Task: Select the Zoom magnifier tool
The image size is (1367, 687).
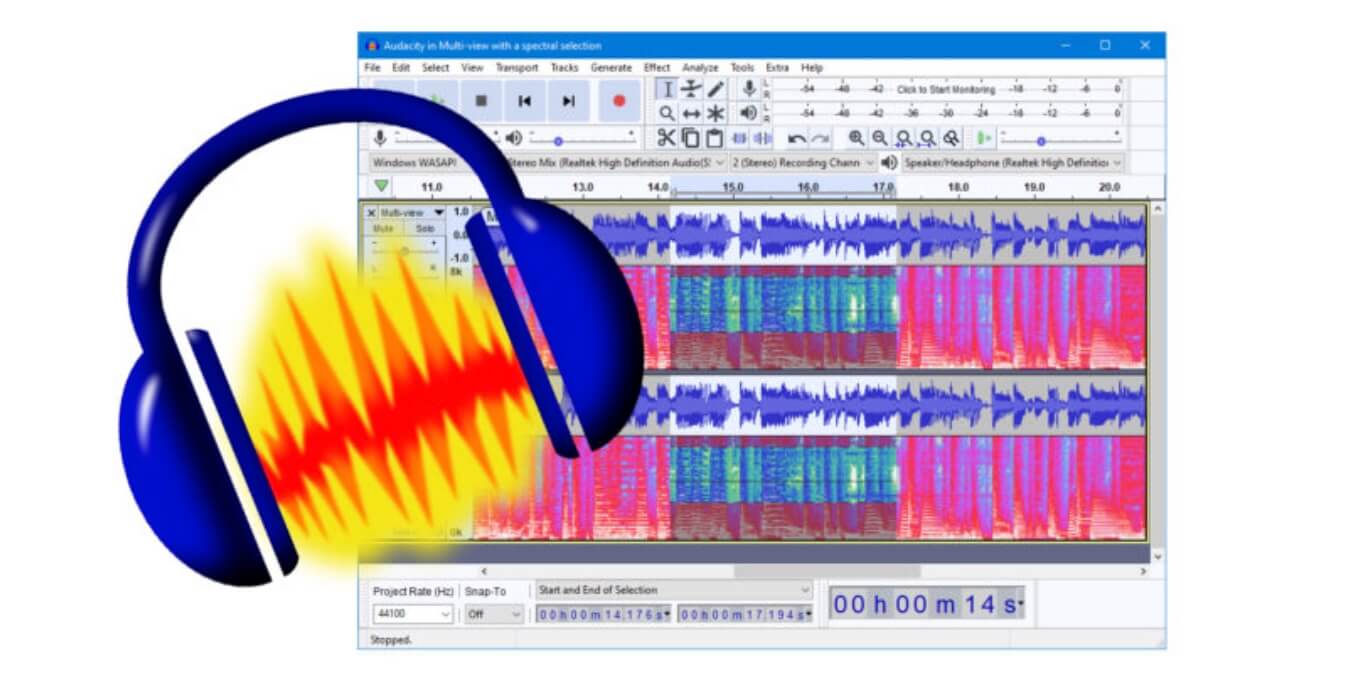Action: point(667,113)
